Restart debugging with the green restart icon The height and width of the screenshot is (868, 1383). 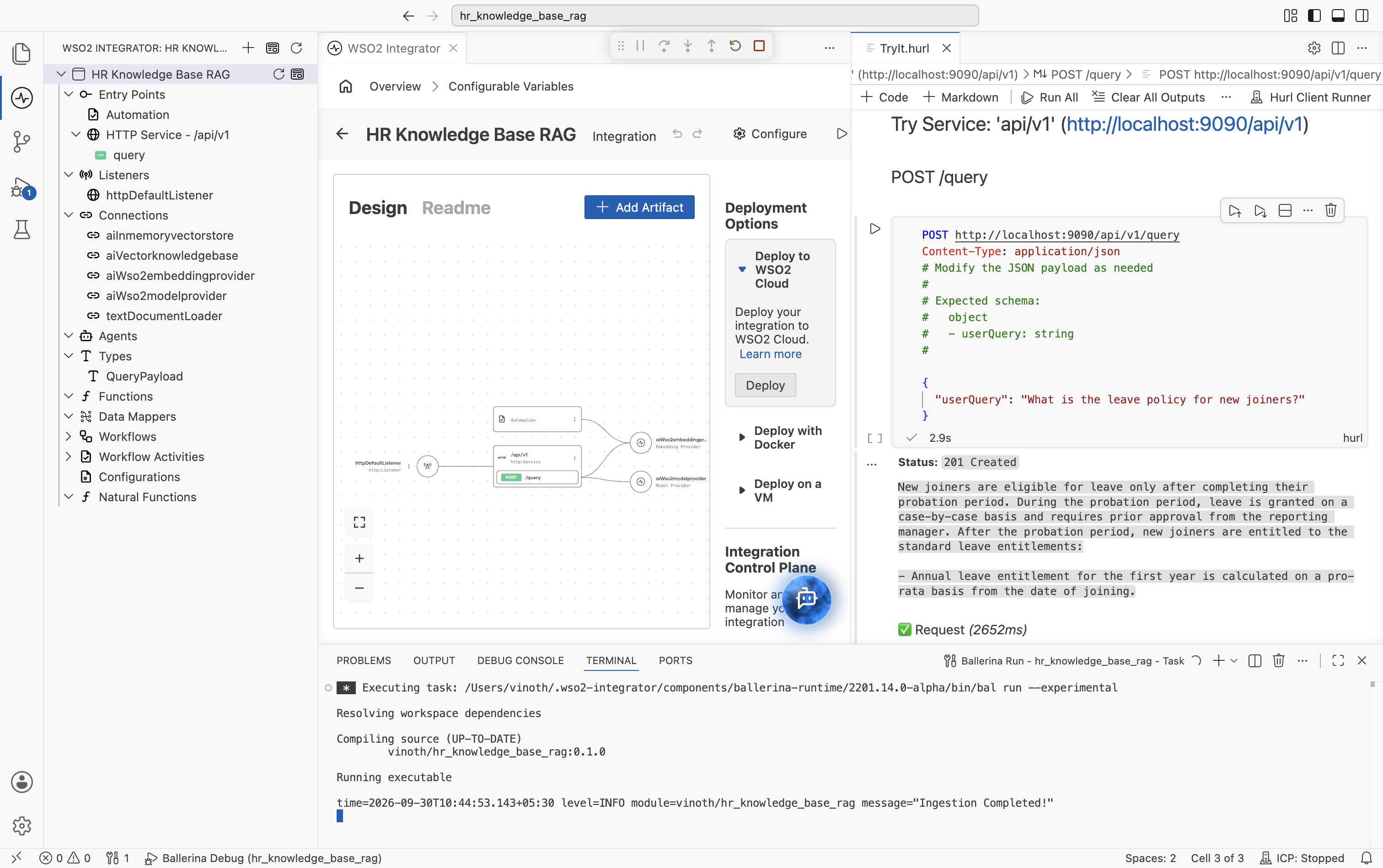[x=735, y=46]
